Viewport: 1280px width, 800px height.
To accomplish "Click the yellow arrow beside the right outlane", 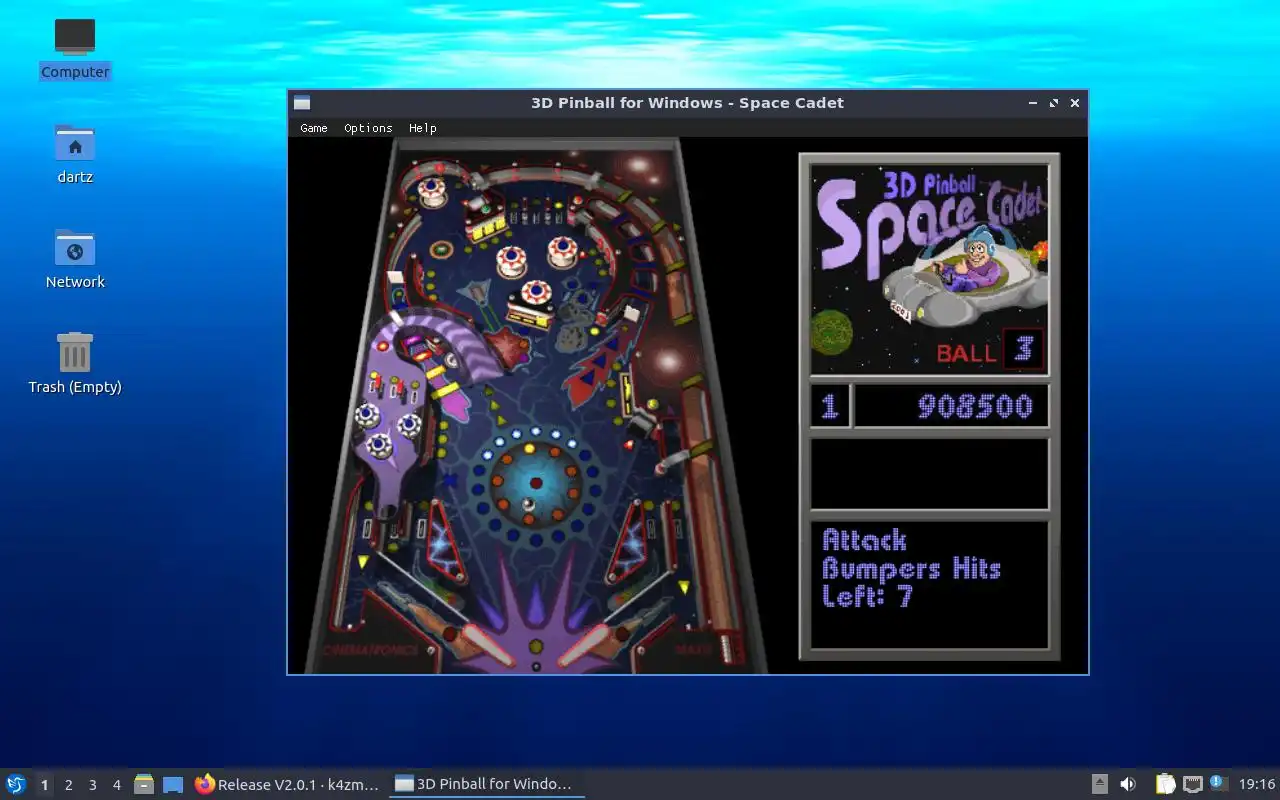I will coord(684,587).
